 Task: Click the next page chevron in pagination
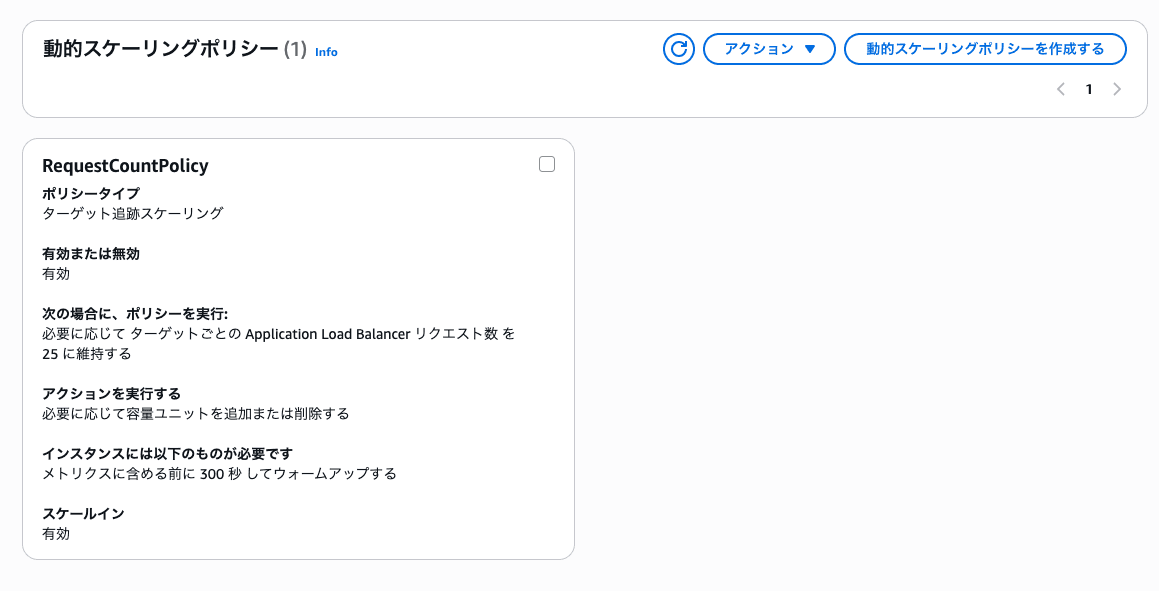point(1117,89)
